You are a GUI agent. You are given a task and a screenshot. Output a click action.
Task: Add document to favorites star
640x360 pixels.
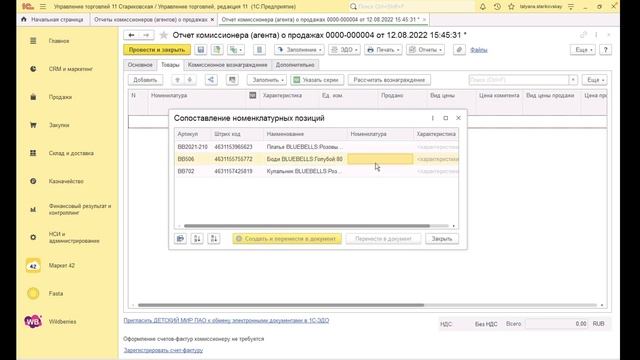point(163,36)
